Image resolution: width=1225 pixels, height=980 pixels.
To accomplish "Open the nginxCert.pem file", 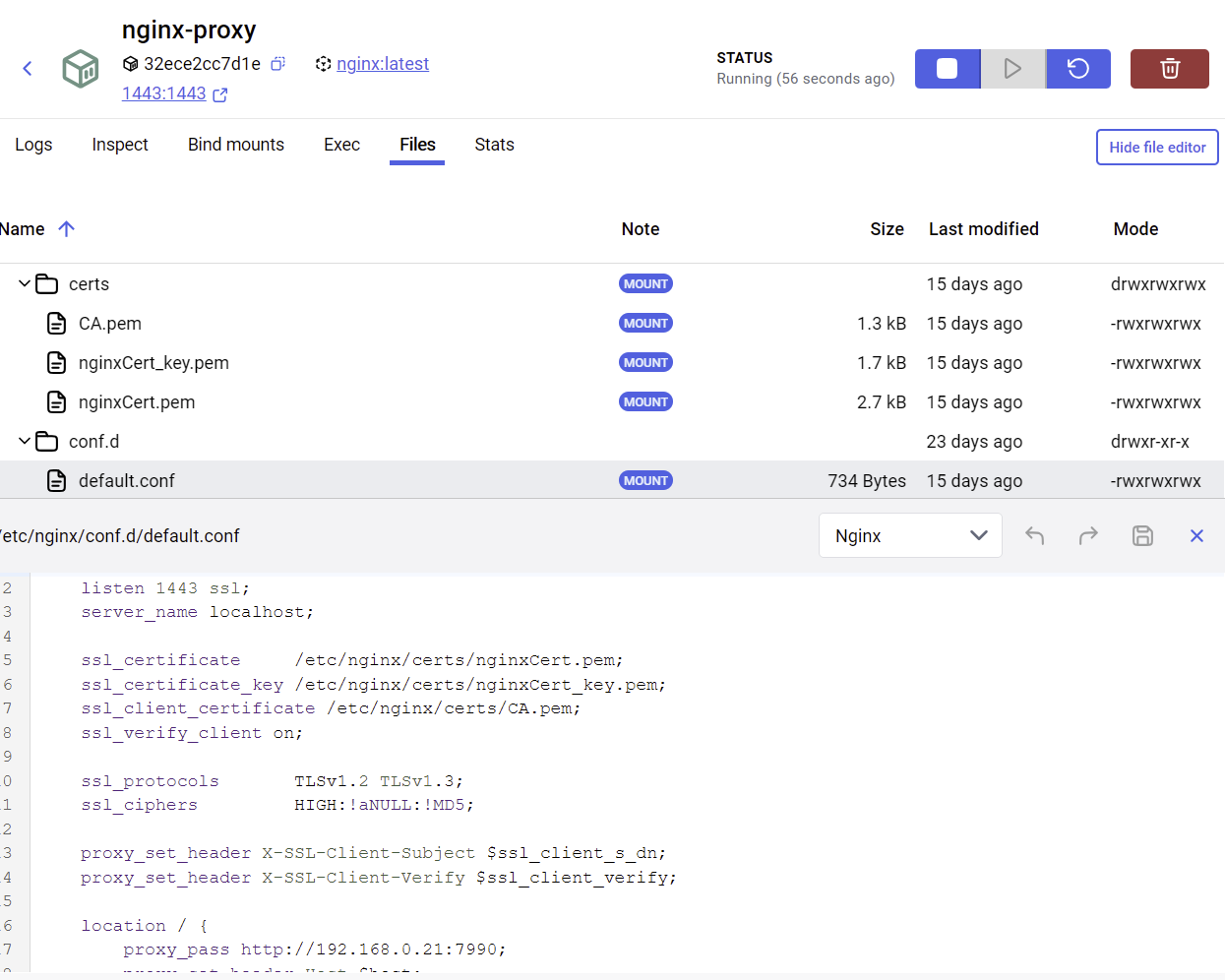I will (x=137, y=402).
